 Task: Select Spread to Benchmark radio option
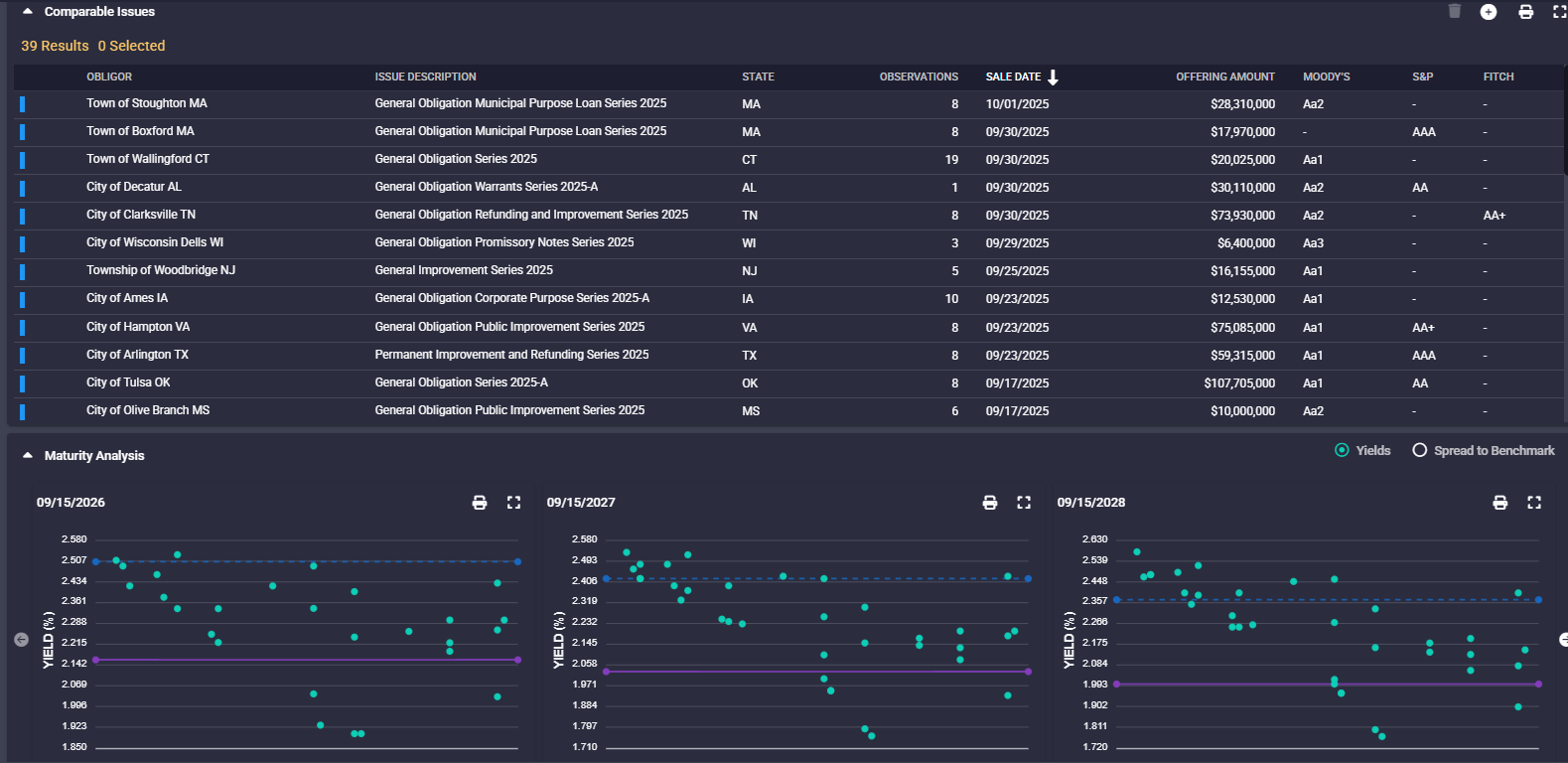tap(1420, 451)
